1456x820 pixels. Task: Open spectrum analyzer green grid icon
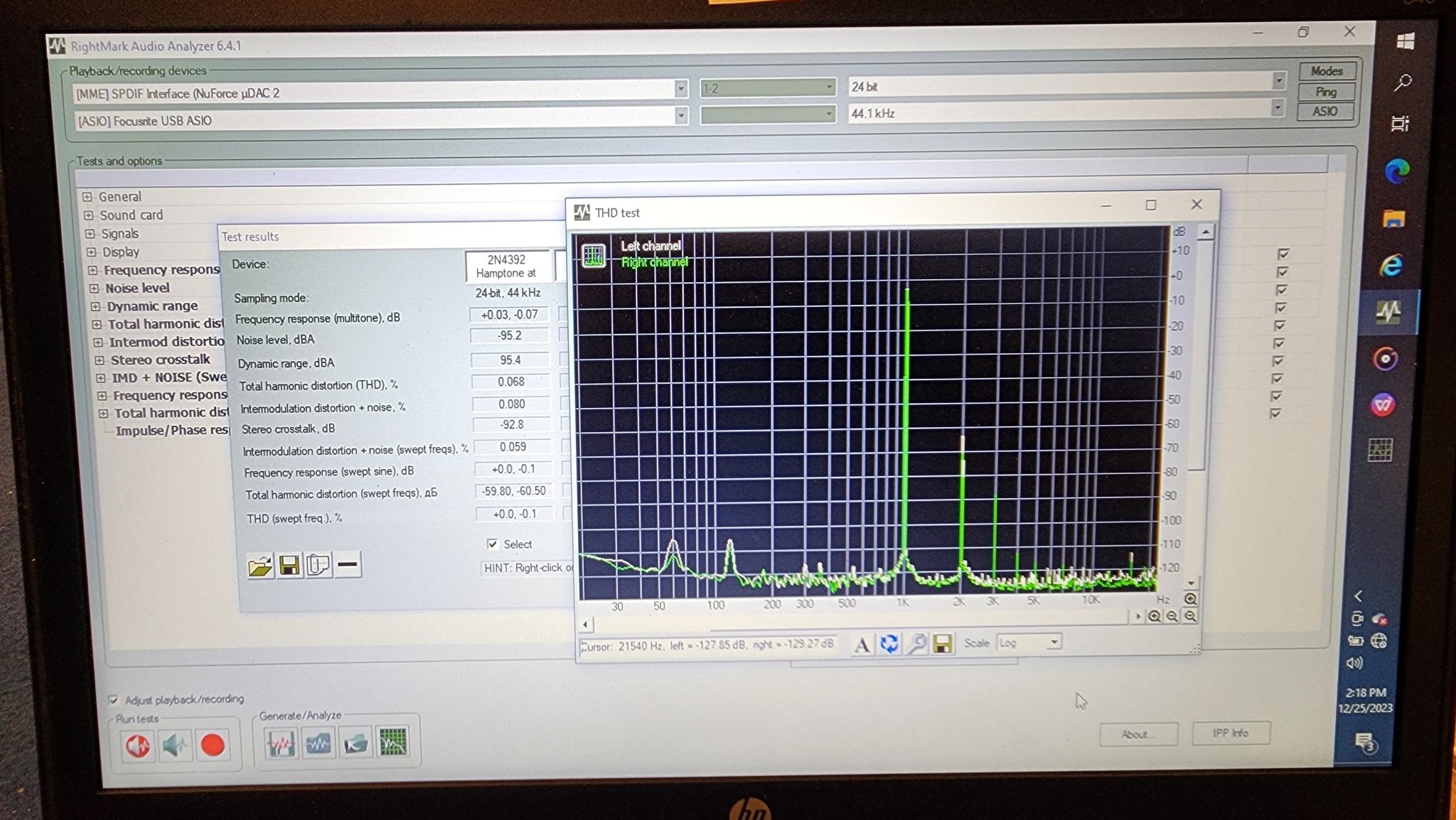pos(393,743)
